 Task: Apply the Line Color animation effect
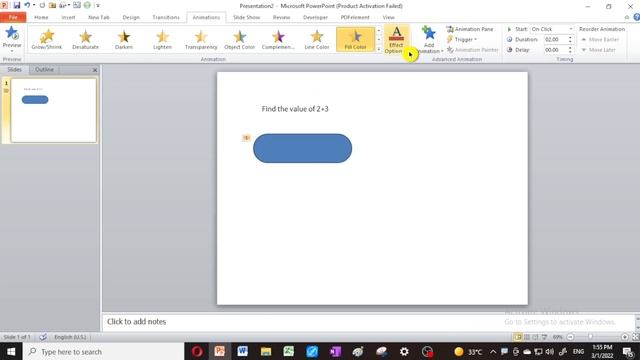click(x=316, y=39)
